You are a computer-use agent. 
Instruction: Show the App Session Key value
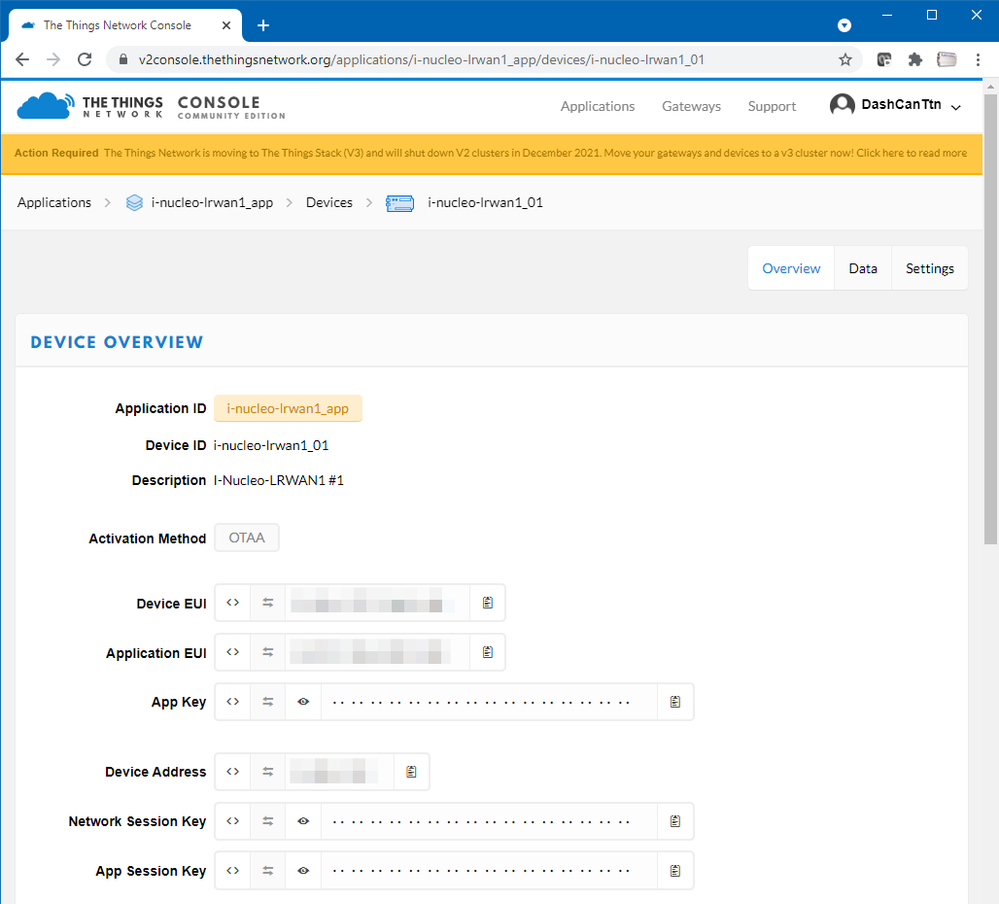tap(303, 871)
